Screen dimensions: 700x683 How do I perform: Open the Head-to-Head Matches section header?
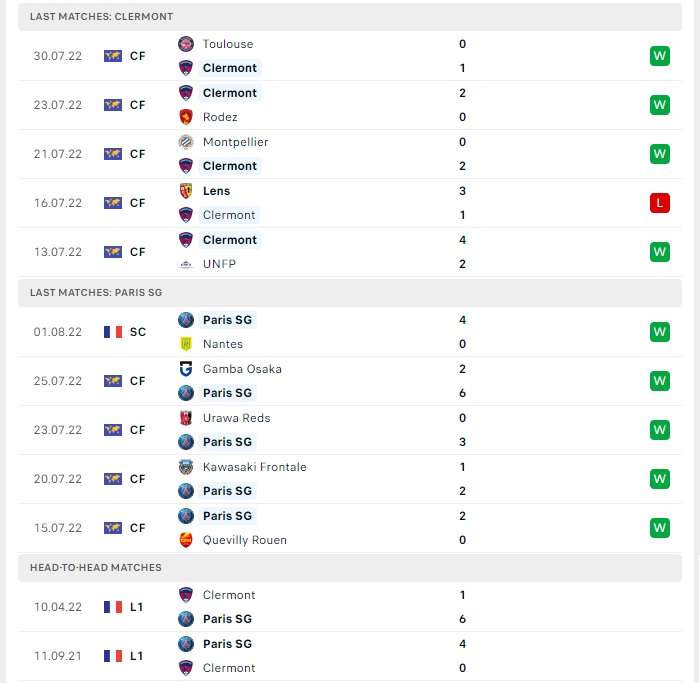click(x=350, y=568)
